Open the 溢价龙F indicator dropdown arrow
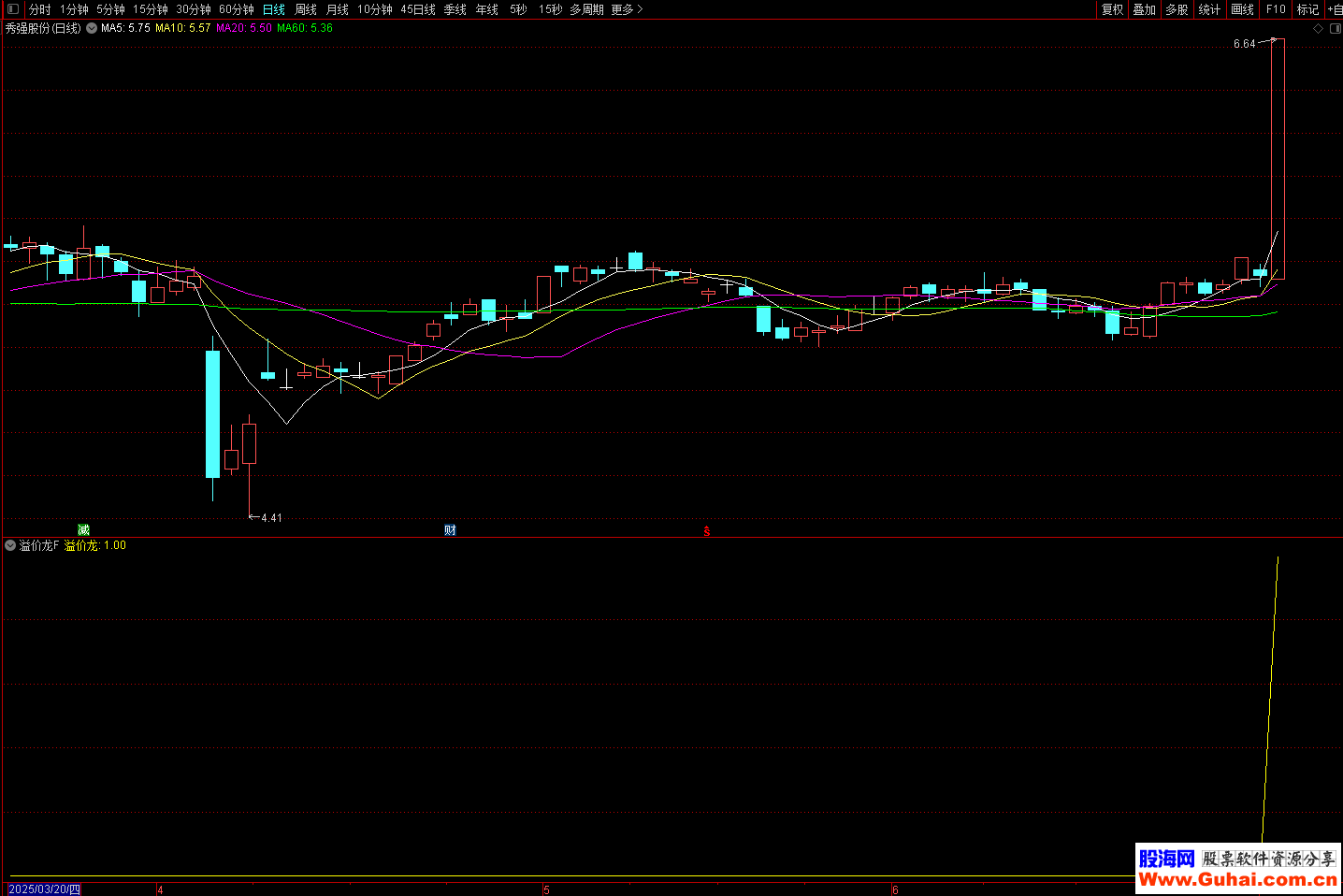The image size is (1343, 896). pyautogui.click(x=10, y=545)
